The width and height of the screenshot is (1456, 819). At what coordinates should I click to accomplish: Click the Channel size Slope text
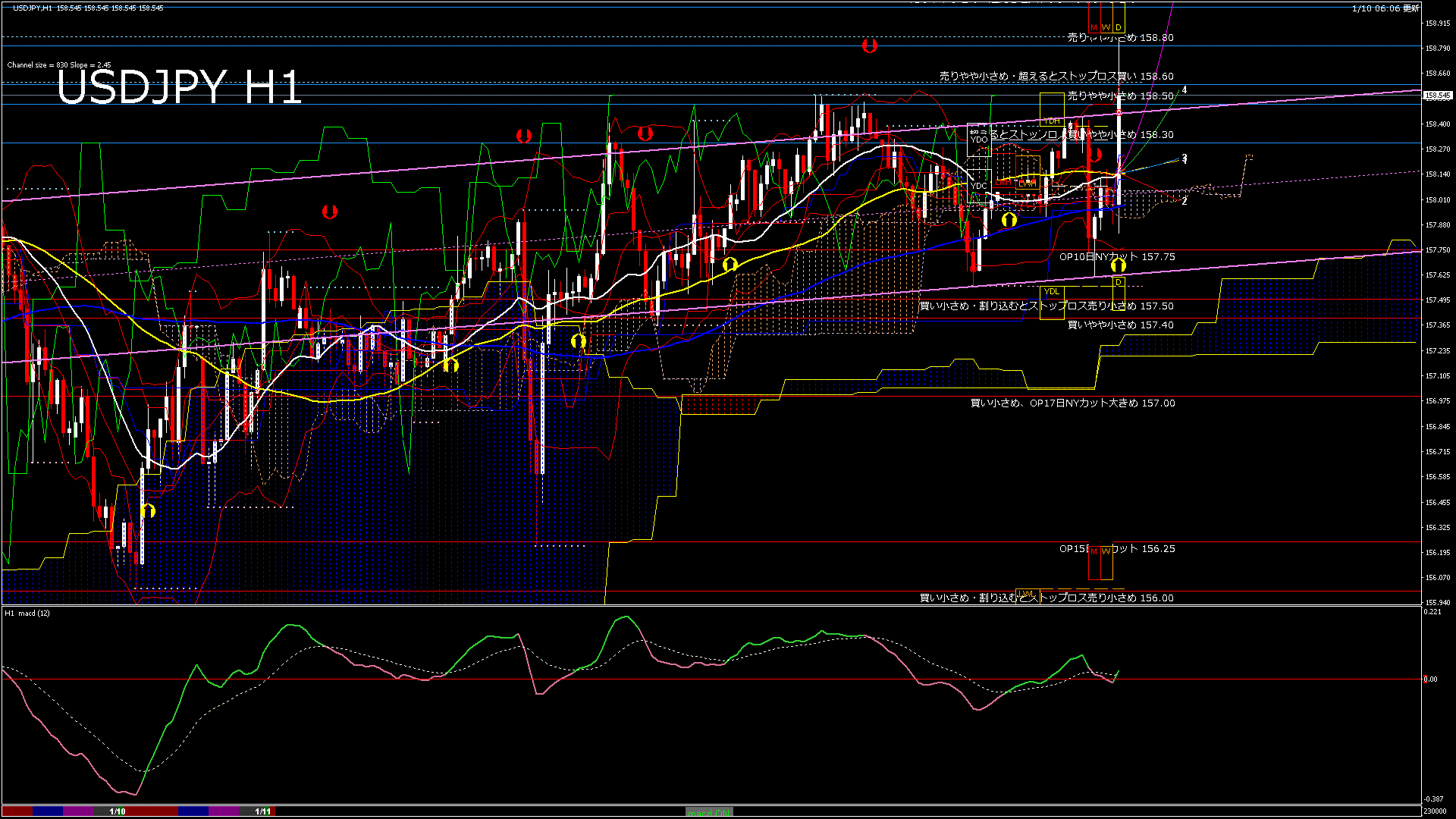(59, 65)
